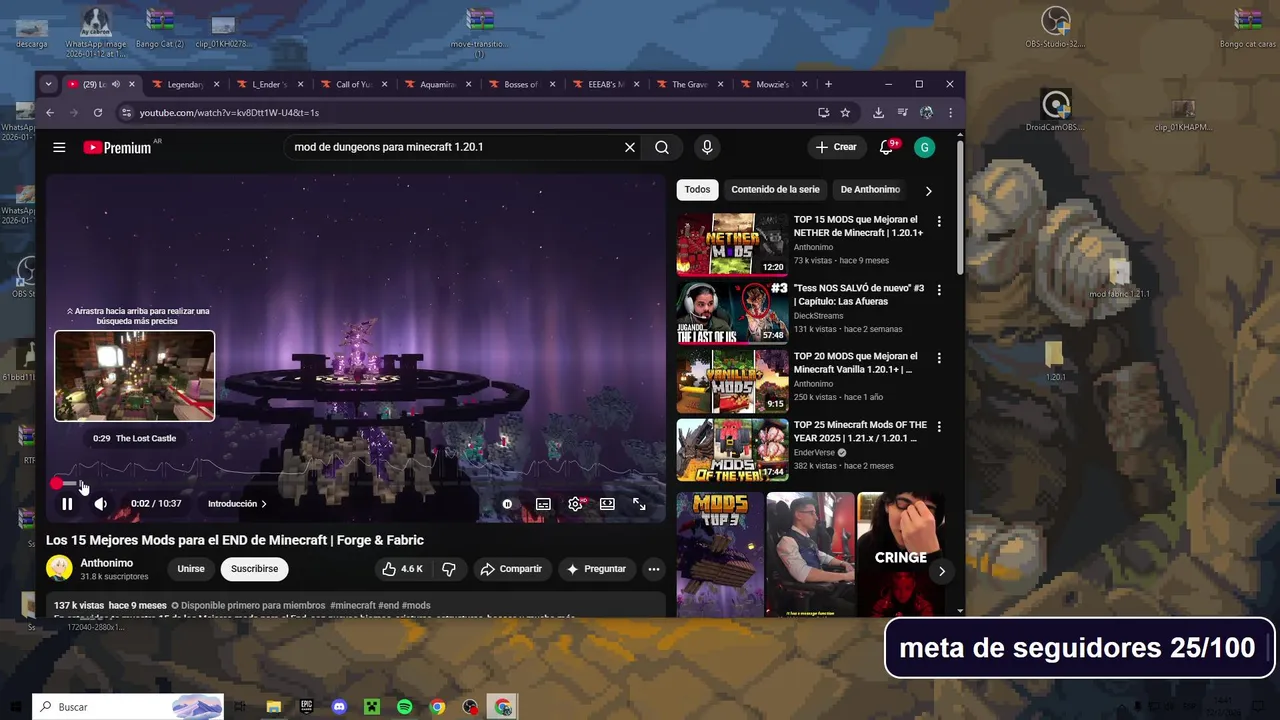Switch to theater mode

point(607,504)
